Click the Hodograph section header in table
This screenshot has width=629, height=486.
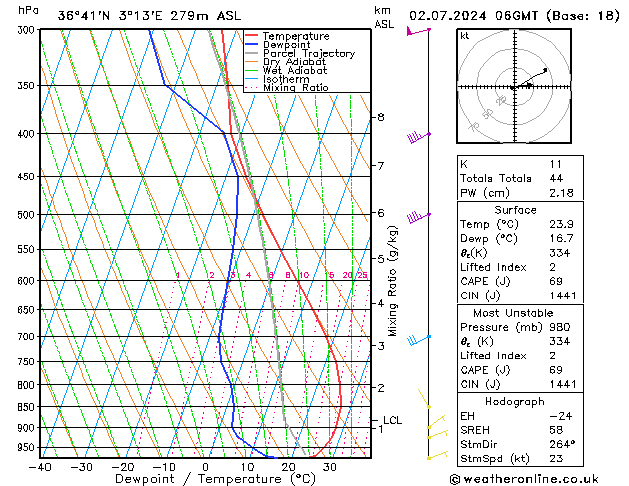point(513,401)
